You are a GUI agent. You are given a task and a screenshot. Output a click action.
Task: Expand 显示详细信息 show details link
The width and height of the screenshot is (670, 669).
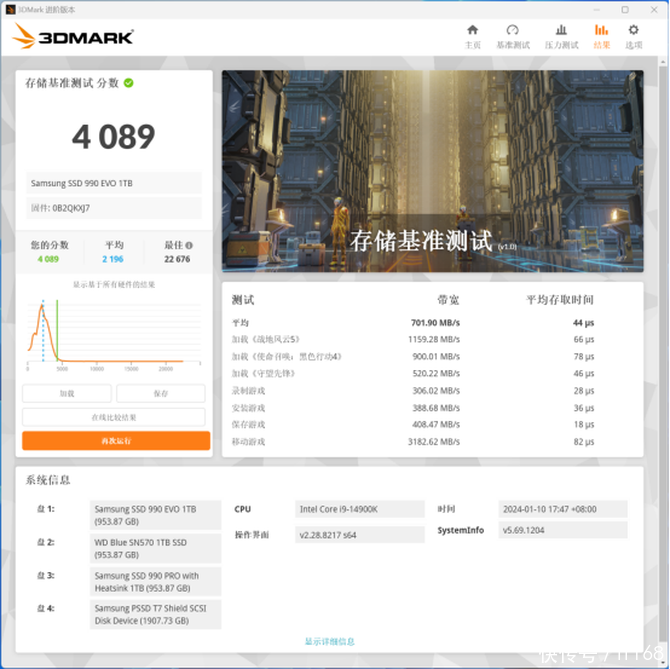click(x=329, y=641)
